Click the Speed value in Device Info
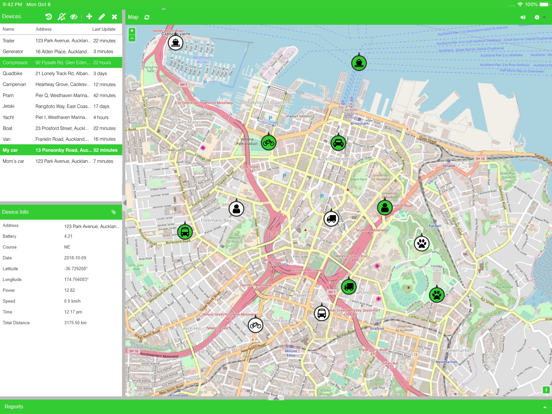The width and height of the screenshot is (552, 414). [72, 301]
